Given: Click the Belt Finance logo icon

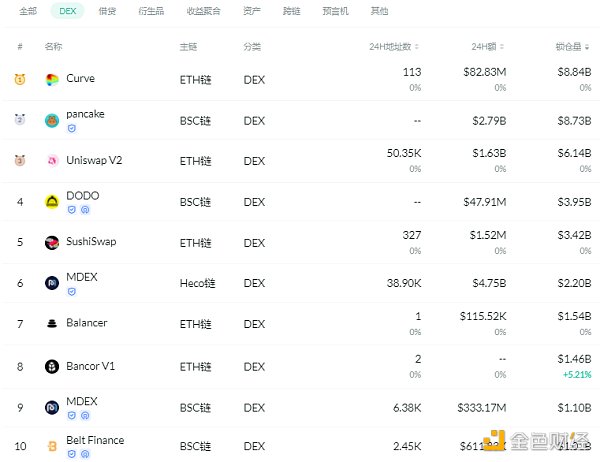Looking at the screenshot, I should [x=52, y=446].
